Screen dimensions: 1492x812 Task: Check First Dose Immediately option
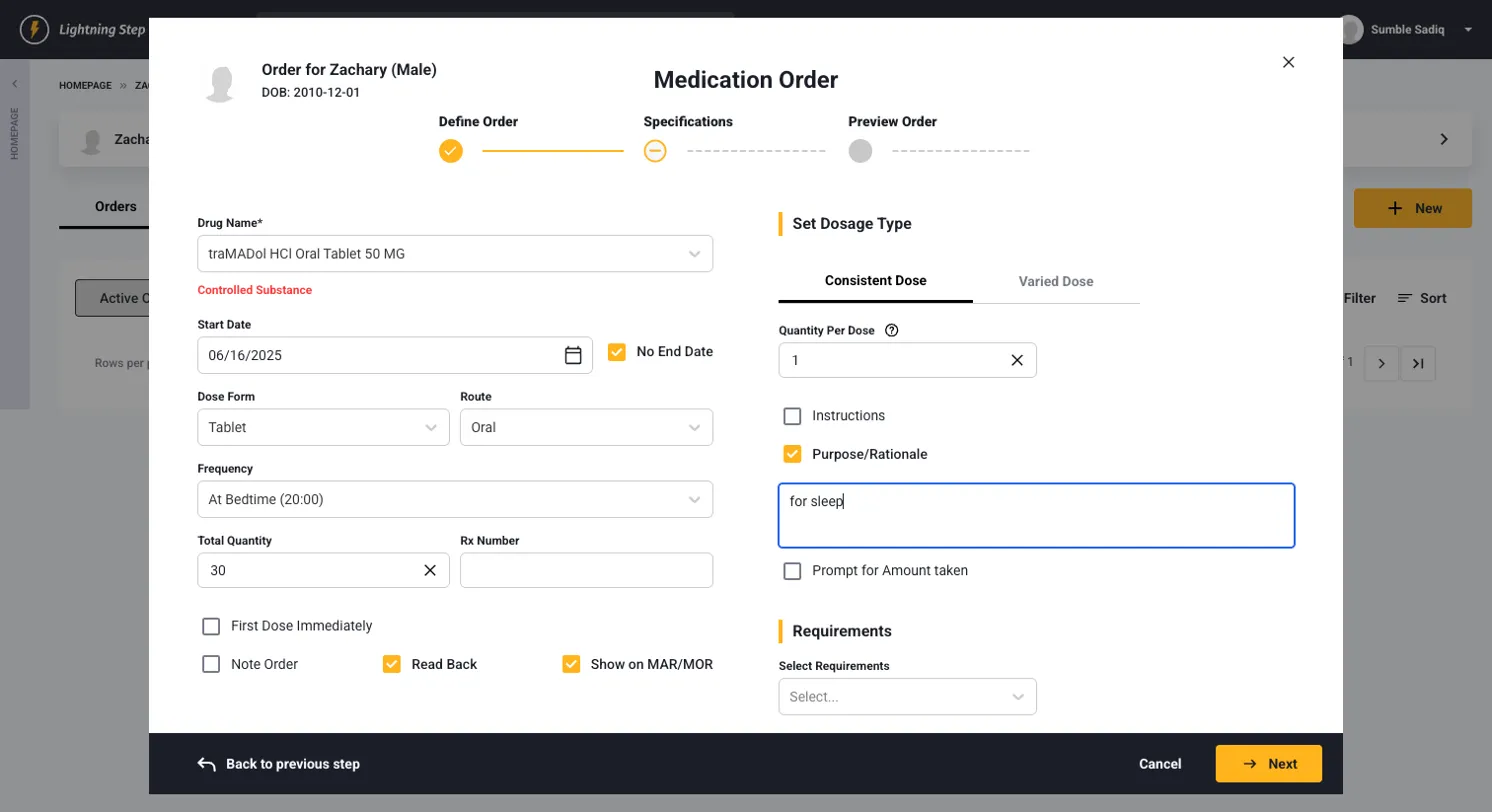point(211,626)
